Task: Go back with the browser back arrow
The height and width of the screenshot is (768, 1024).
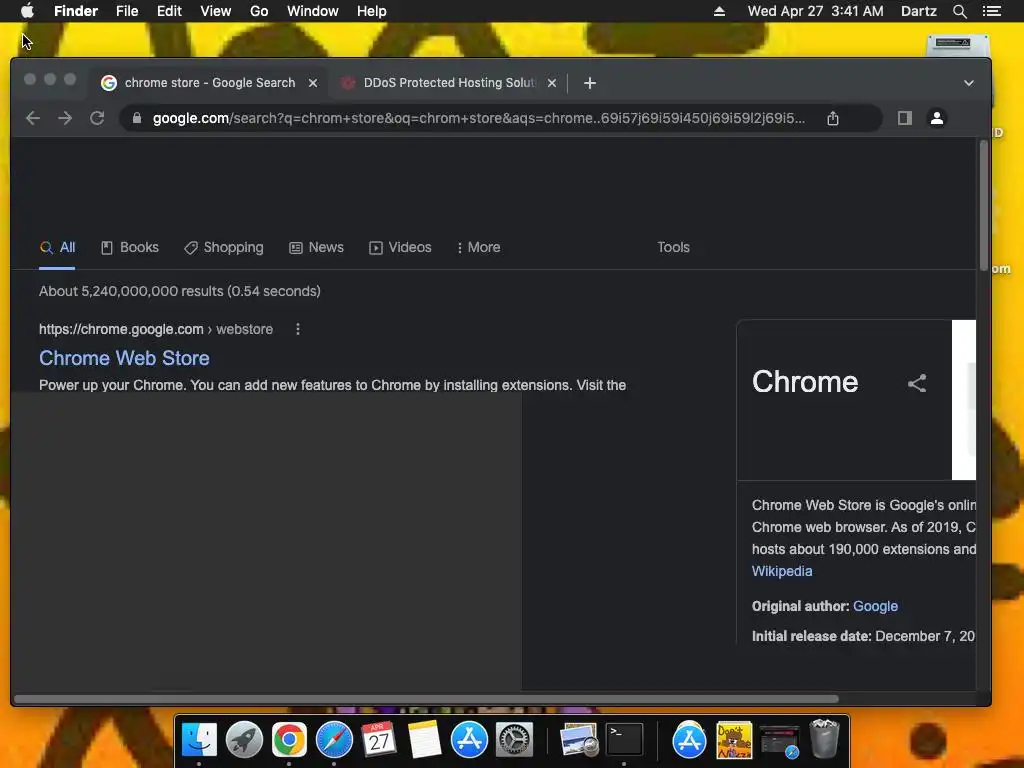Action: click(x=33, y=118)
